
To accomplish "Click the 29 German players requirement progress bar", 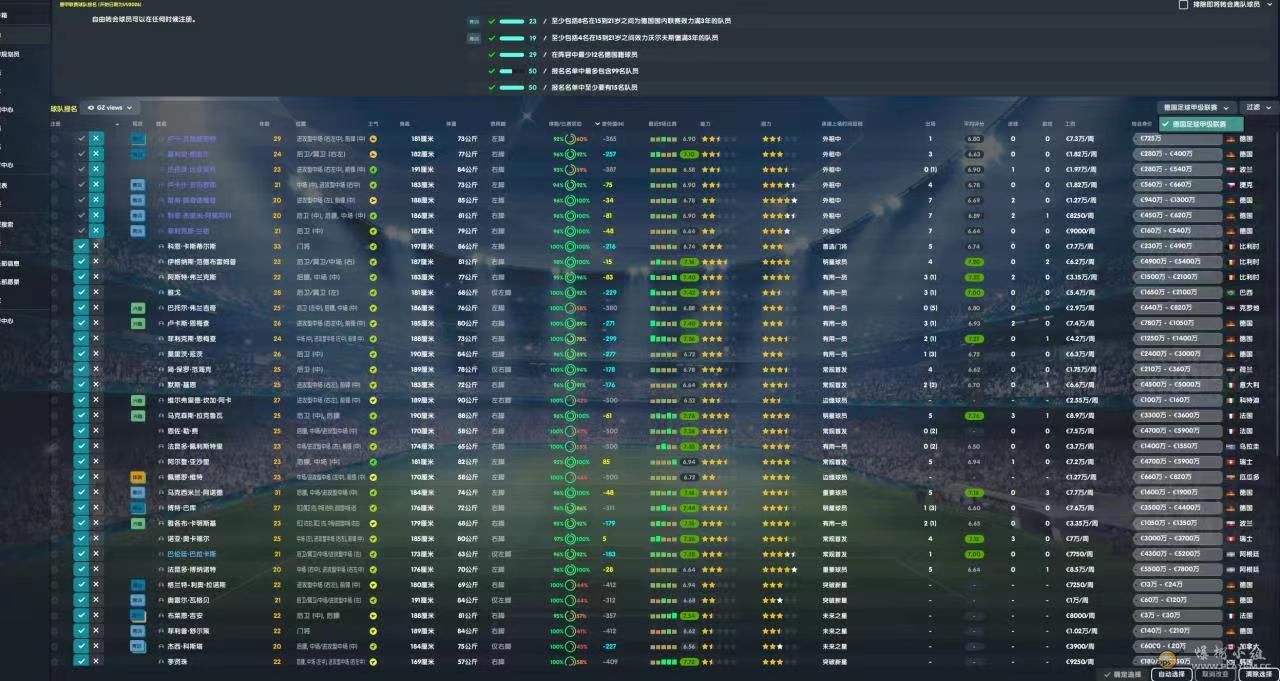I will click(512, 54).
